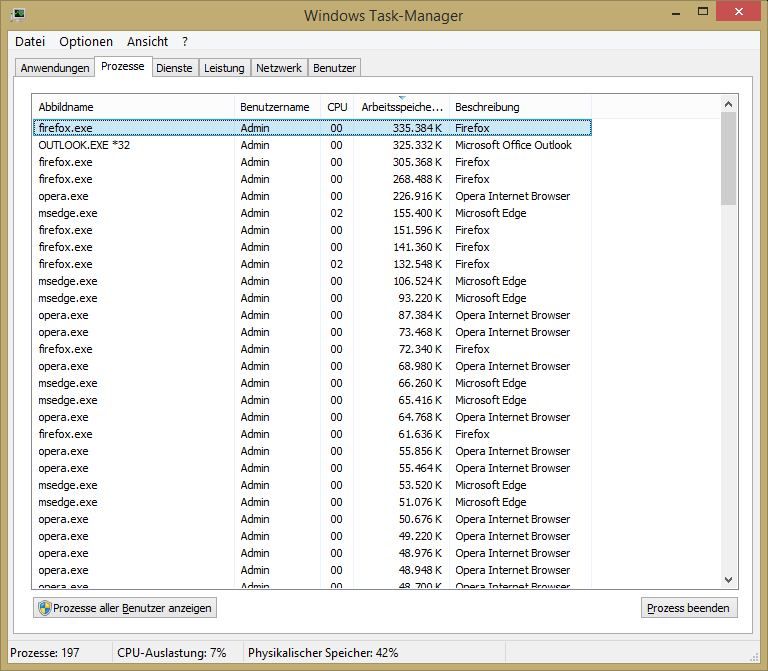Open the ? help menu
768x671 pixels.
tap(185, 42)
